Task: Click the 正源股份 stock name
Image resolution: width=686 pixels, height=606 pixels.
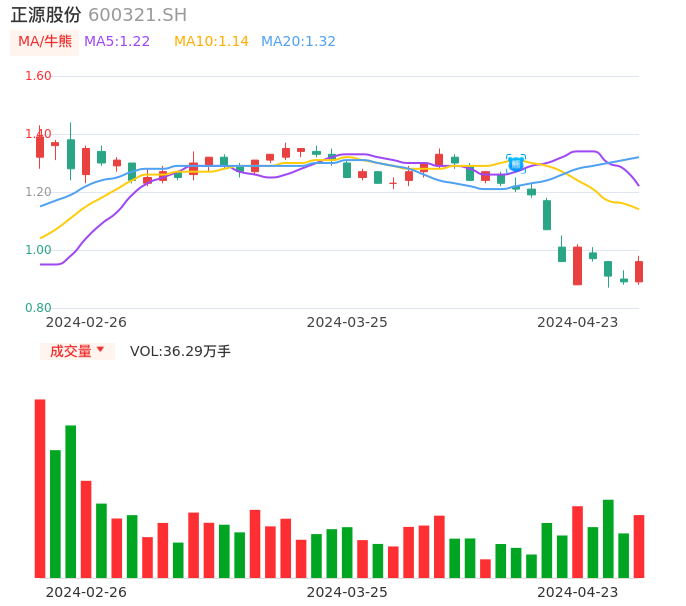Action: click(46, 15)
